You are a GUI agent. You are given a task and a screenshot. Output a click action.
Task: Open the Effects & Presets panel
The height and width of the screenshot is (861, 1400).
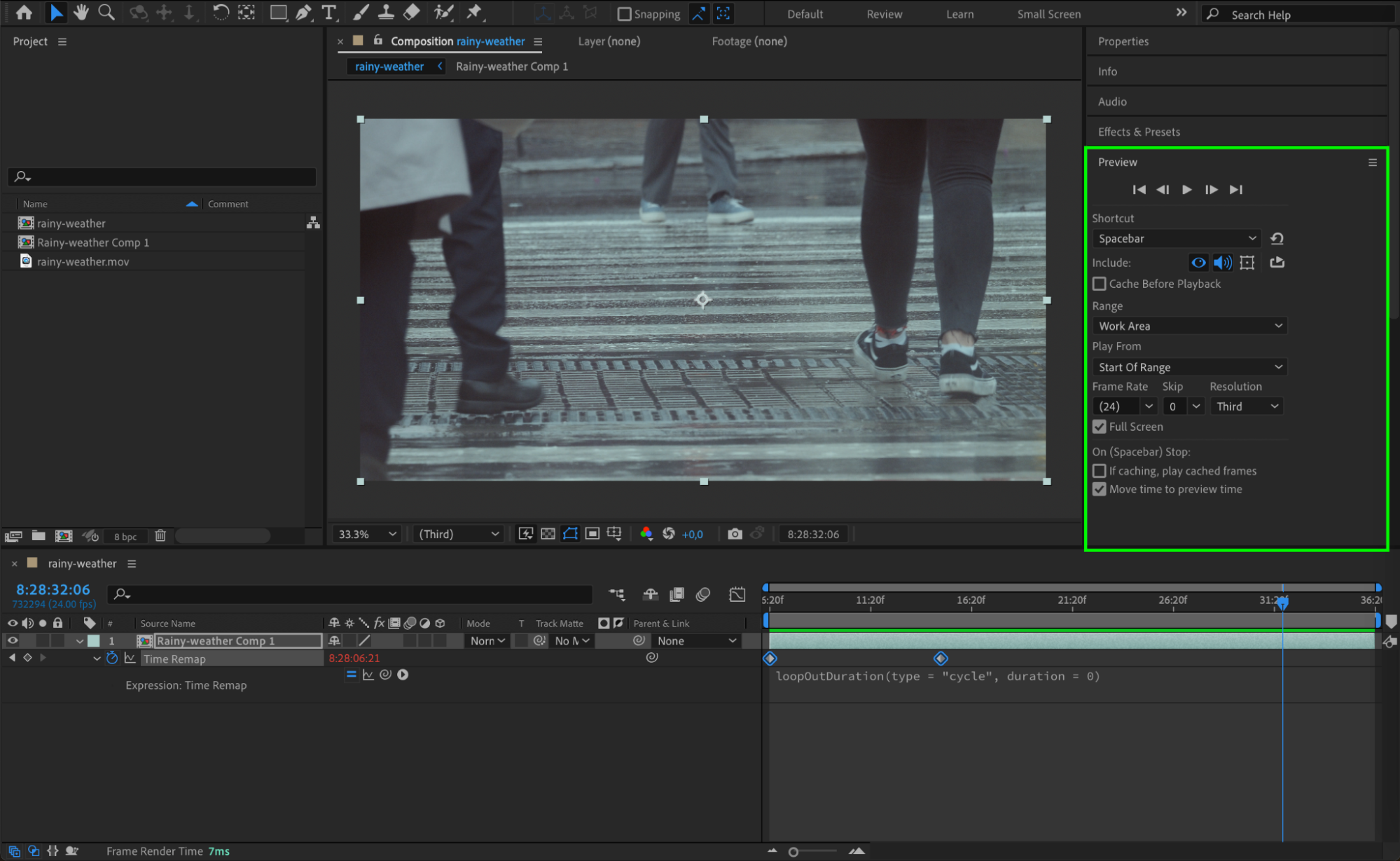point(1139,132)
